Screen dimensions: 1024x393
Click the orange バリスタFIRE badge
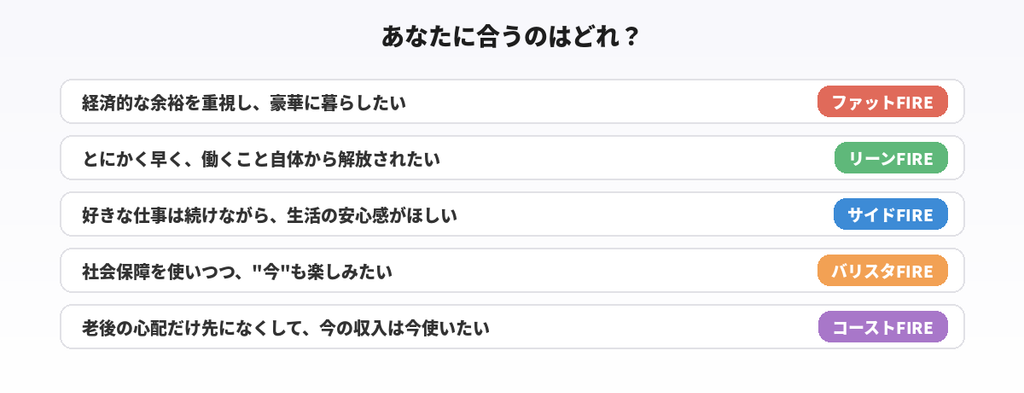882,271
